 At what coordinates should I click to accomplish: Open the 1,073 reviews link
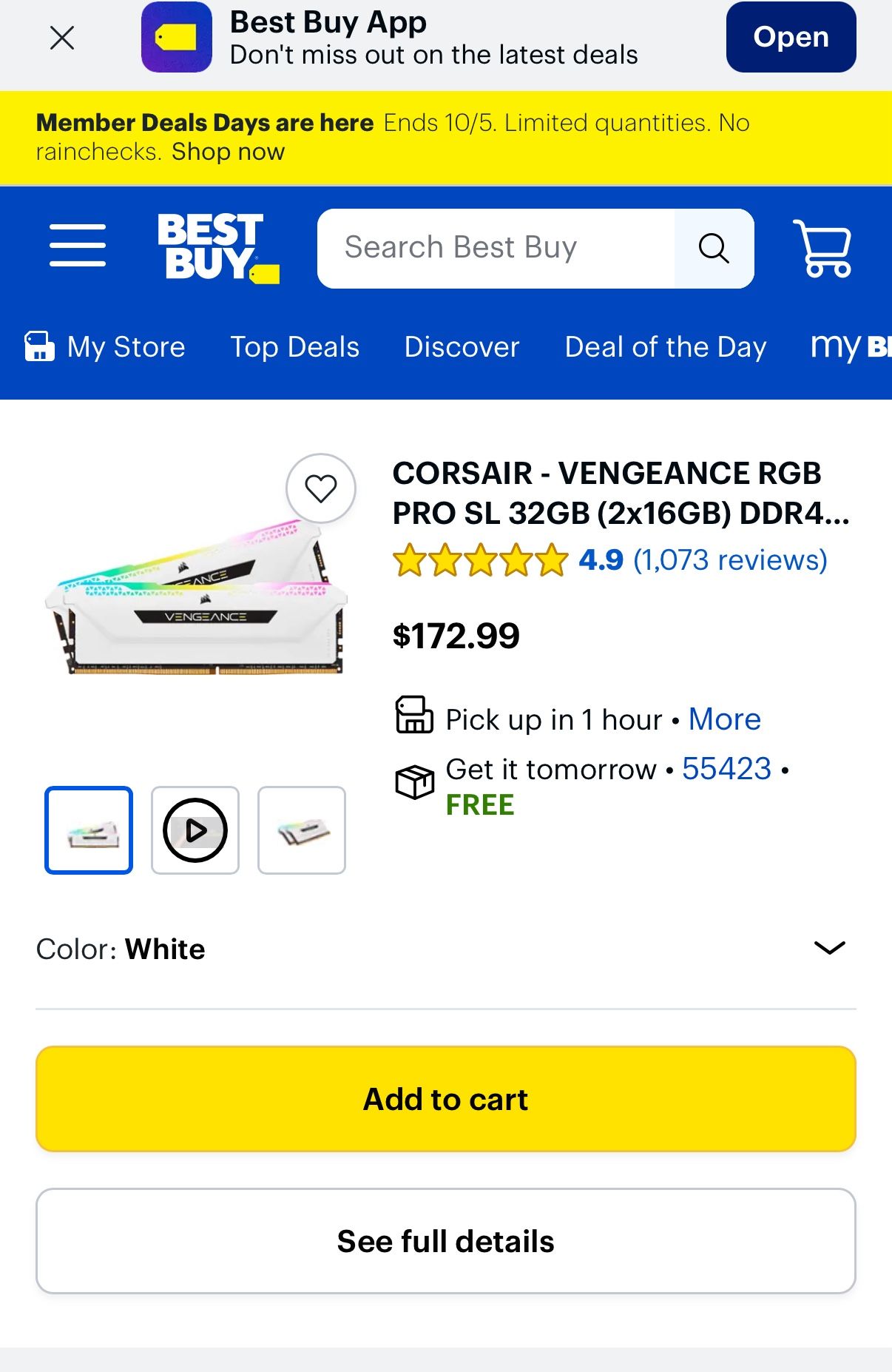pos(730,560)
